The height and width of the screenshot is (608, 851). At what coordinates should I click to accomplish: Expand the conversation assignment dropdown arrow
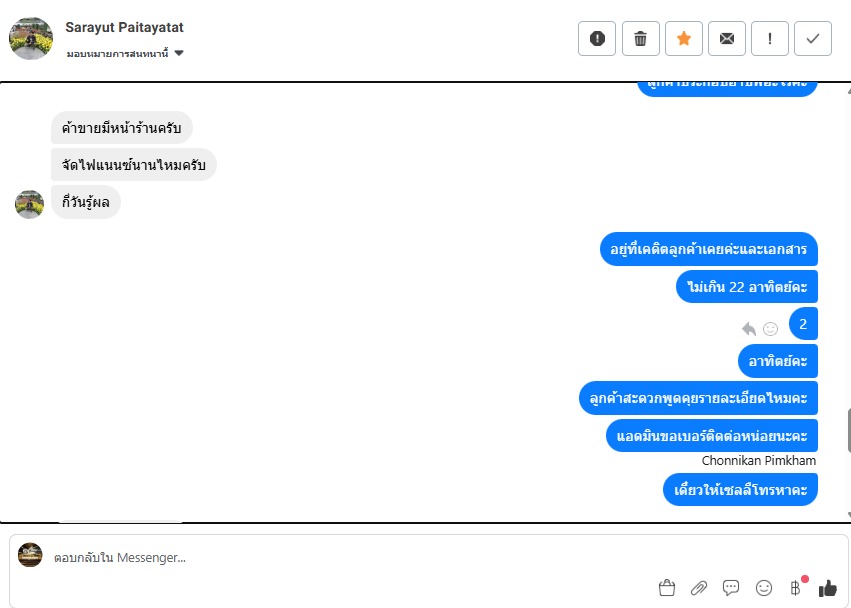coord(179,53)
